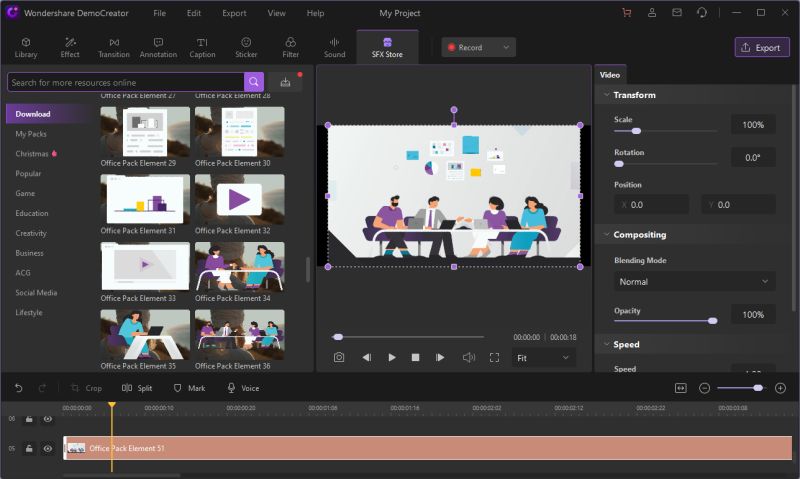800x479 pixels.
Task: Open the user account icon
Action: (x=652, y=13)
